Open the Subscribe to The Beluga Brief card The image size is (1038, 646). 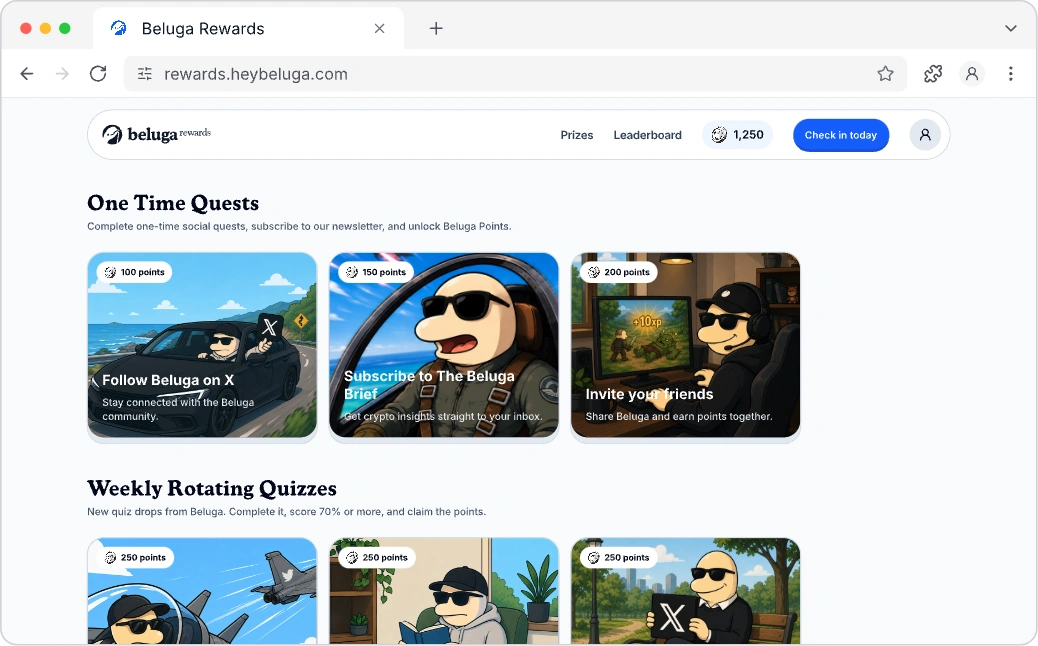pyautogui.click(x=444, y=345)
